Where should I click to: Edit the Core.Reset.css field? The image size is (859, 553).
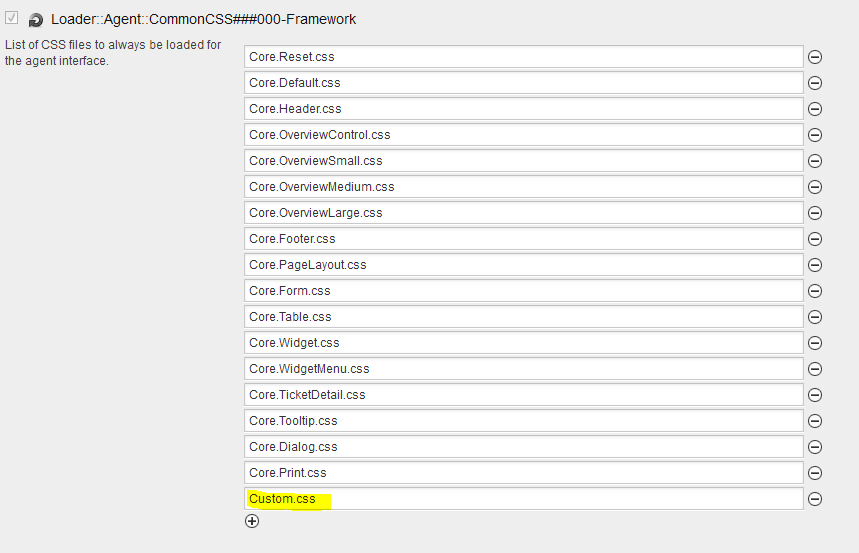pos(524,57)
